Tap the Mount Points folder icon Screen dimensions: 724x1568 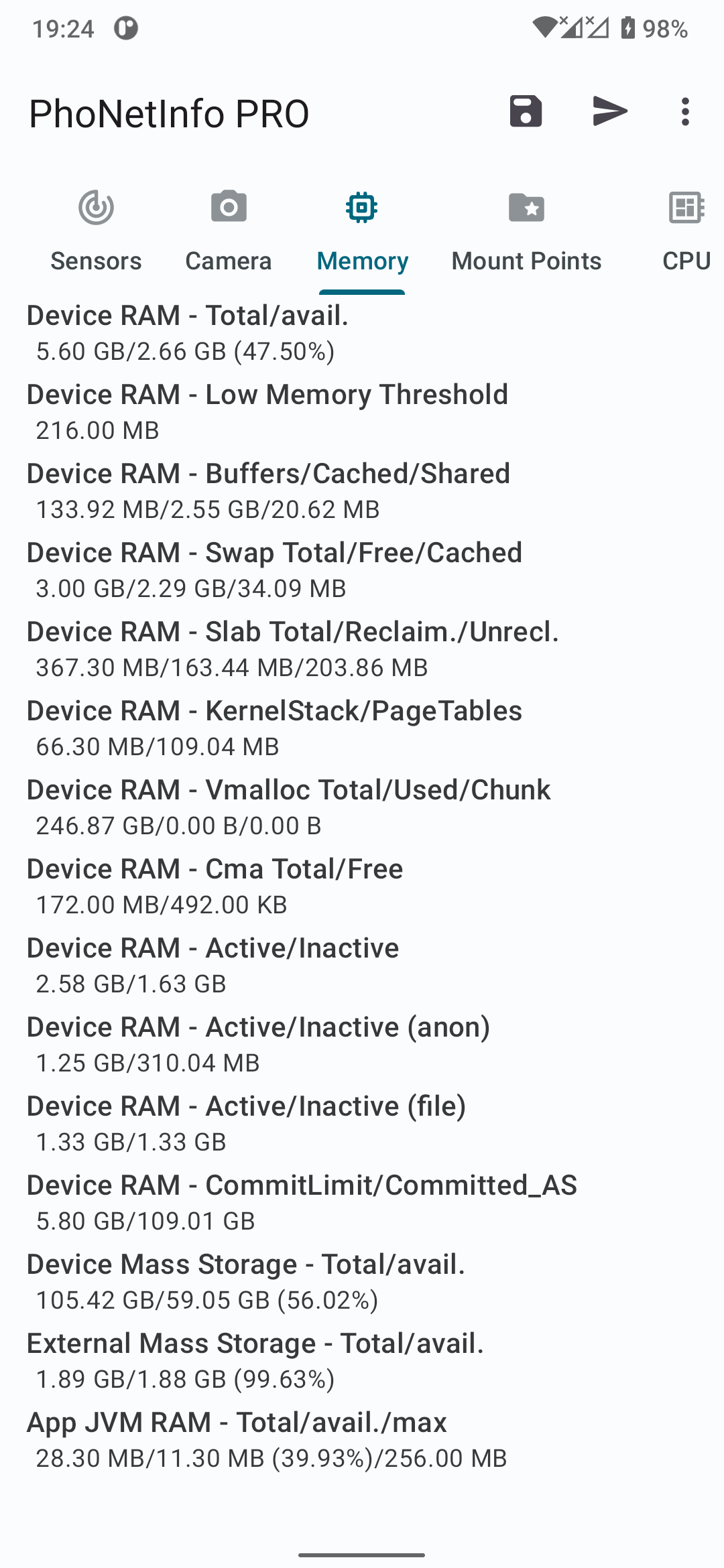(526, 207)
